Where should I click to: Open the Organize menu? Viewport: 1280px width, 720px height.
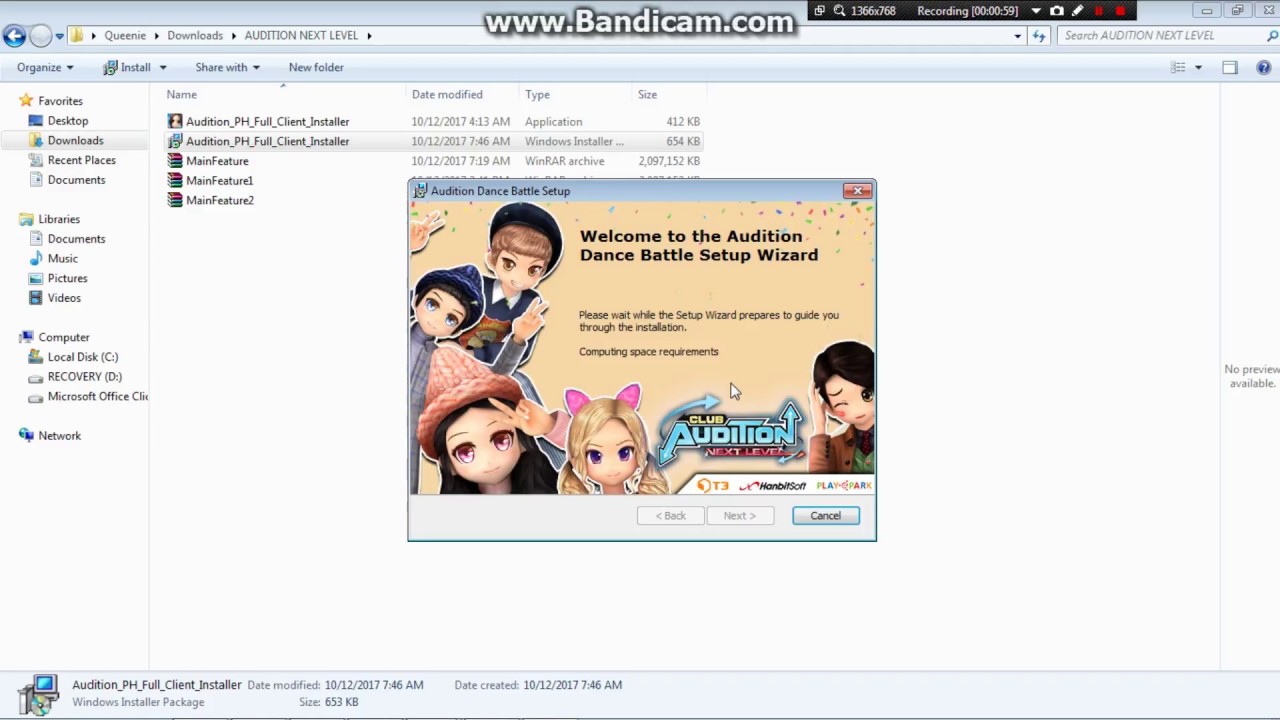(x=45, y=67)
